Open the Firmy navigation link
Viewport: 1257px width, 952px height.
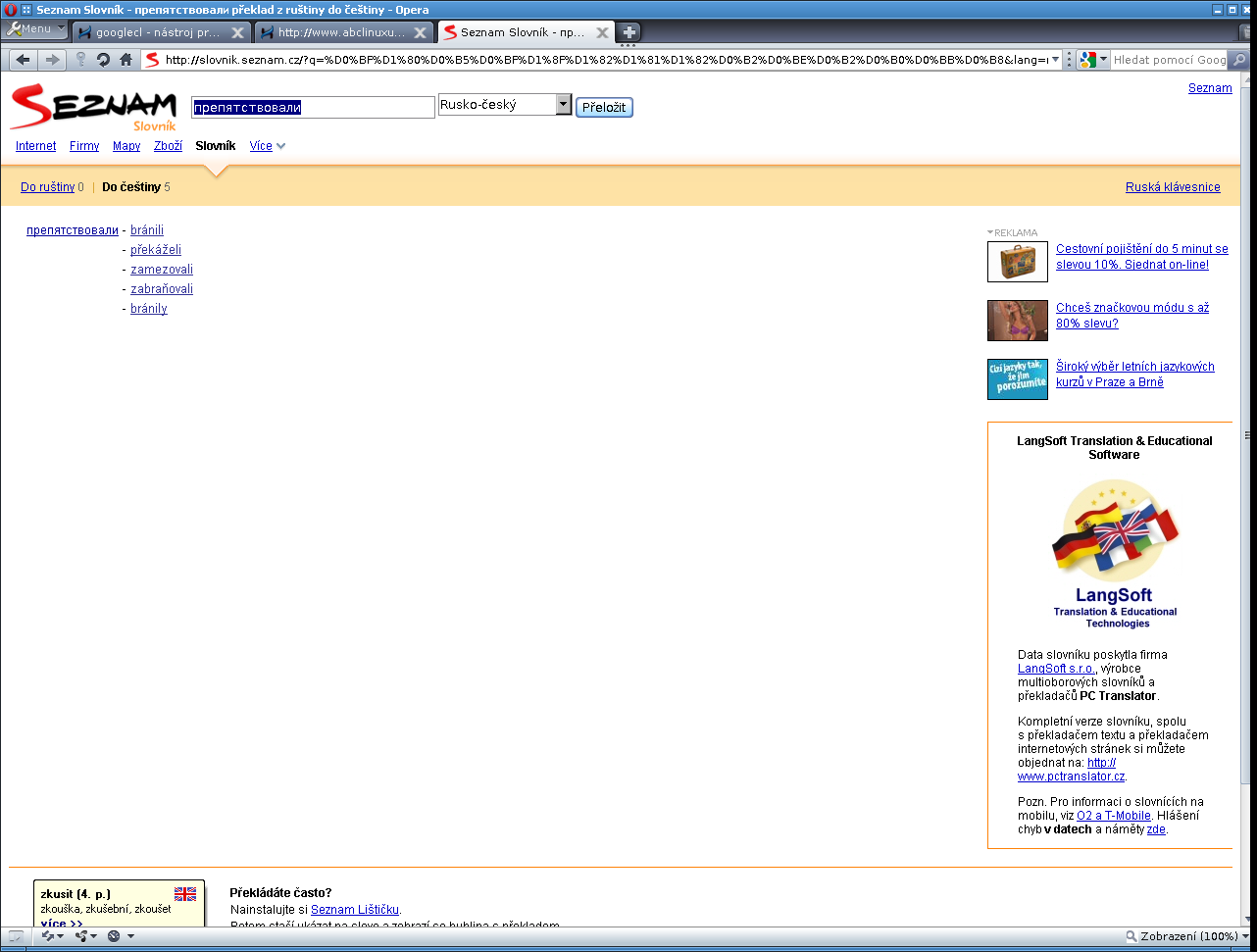click(84, 146)
